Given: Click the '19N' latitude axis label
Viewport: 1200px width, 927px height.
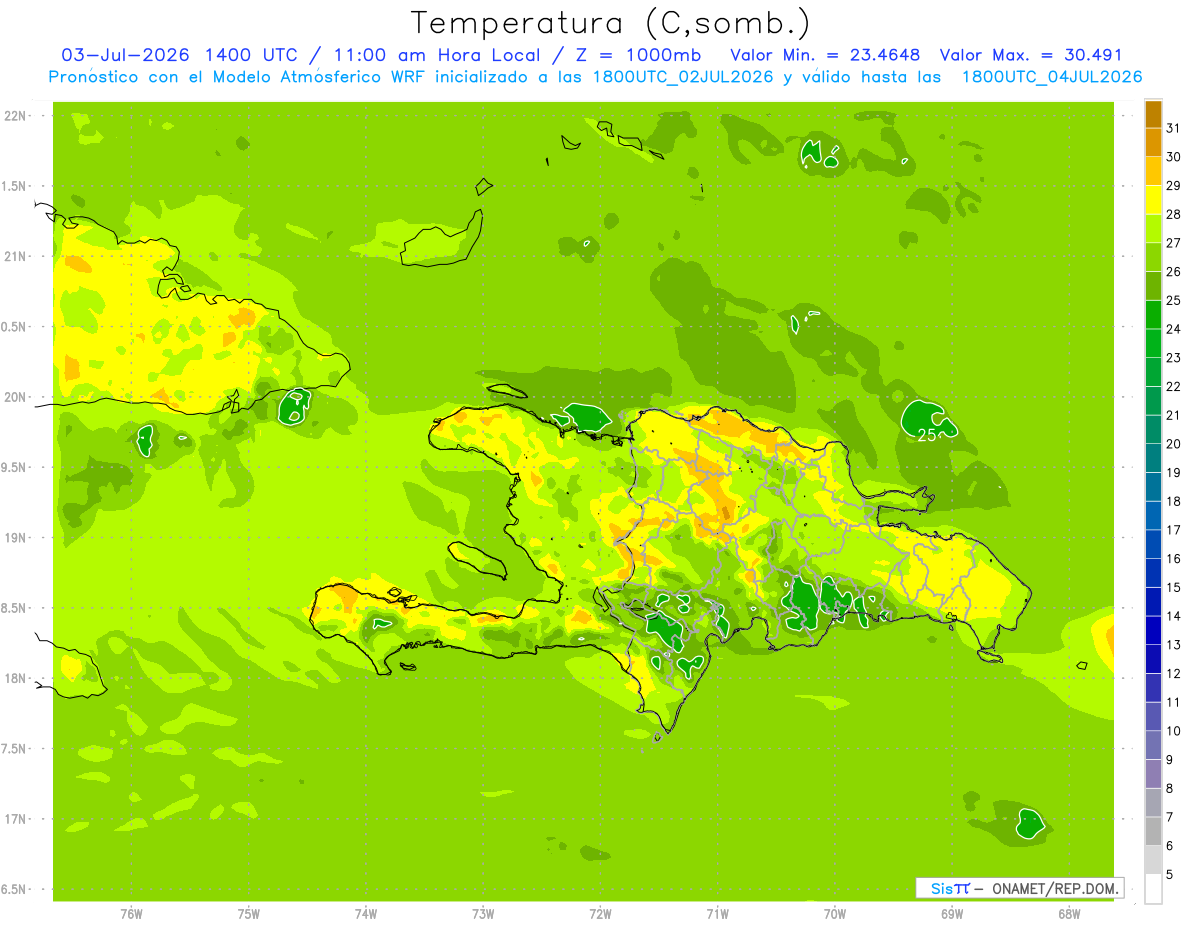Looking at the screenshot, I should pos(15,537).
